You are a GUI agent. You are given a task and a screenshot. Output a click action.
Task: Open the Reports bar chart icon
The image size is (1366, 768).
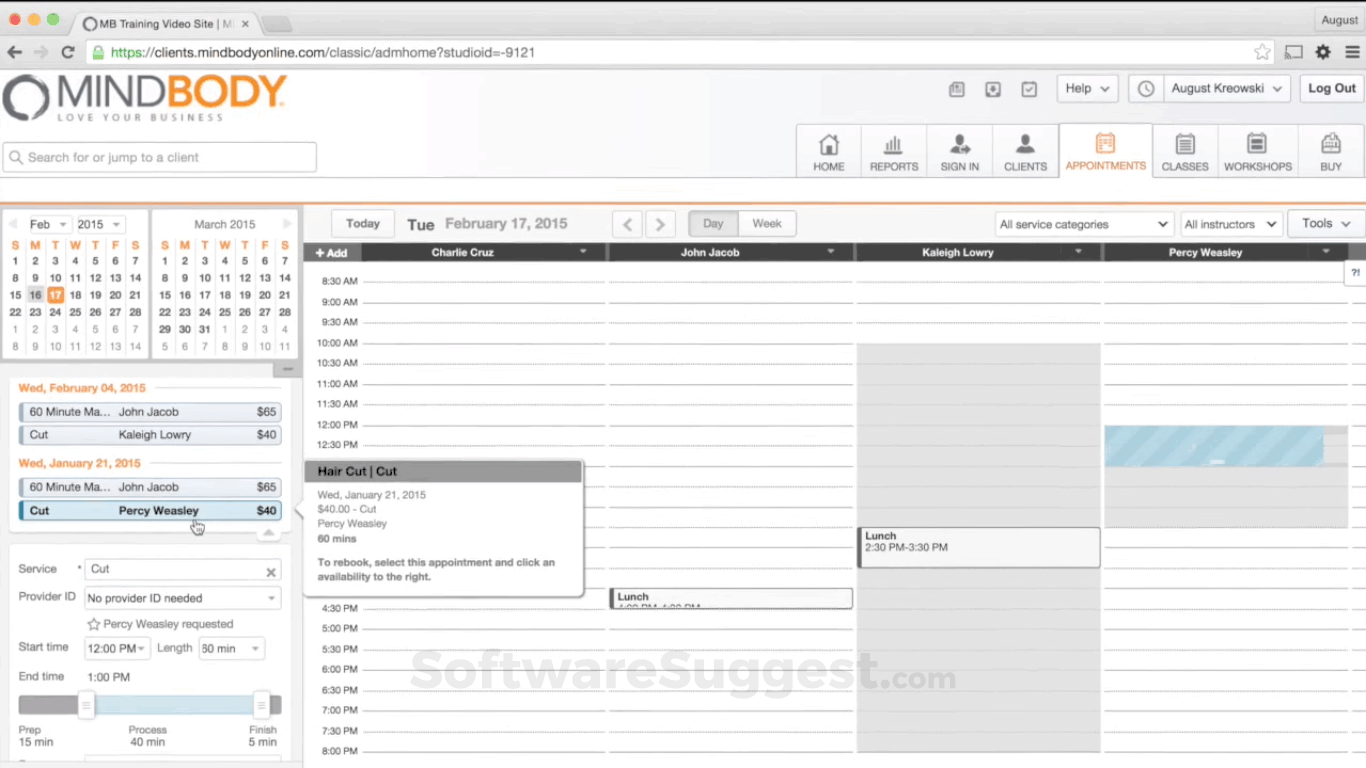pos(894,144)
